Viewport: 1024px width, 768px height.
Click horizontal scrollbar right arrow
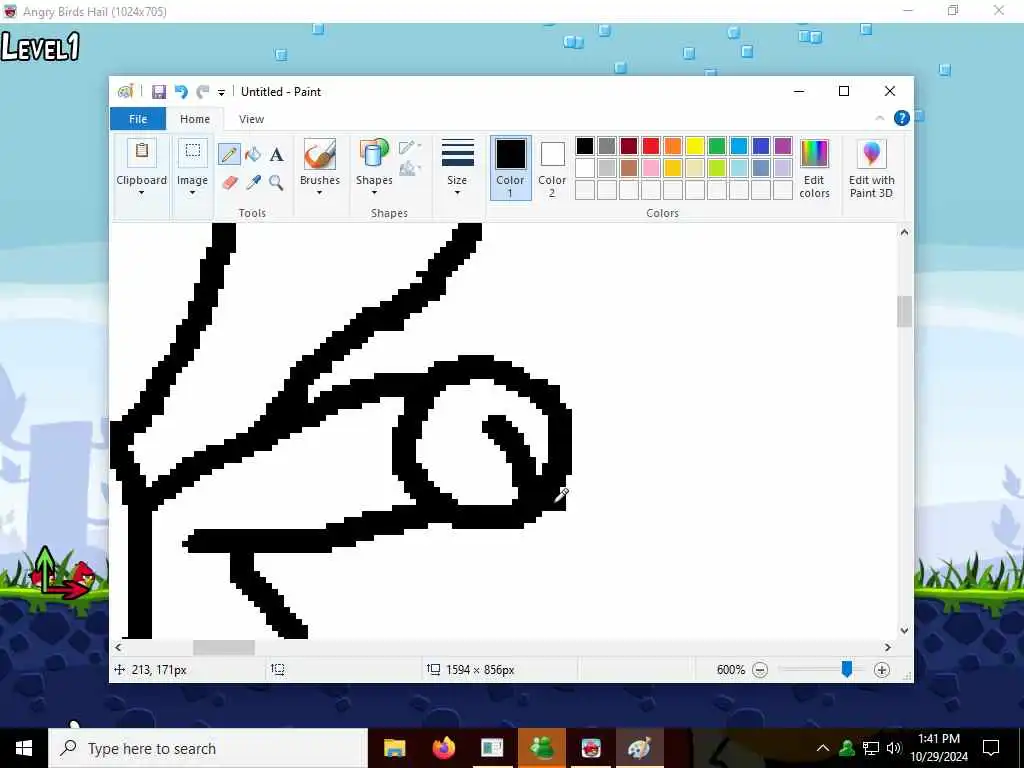pyautogui.click(x=888, y=647)
